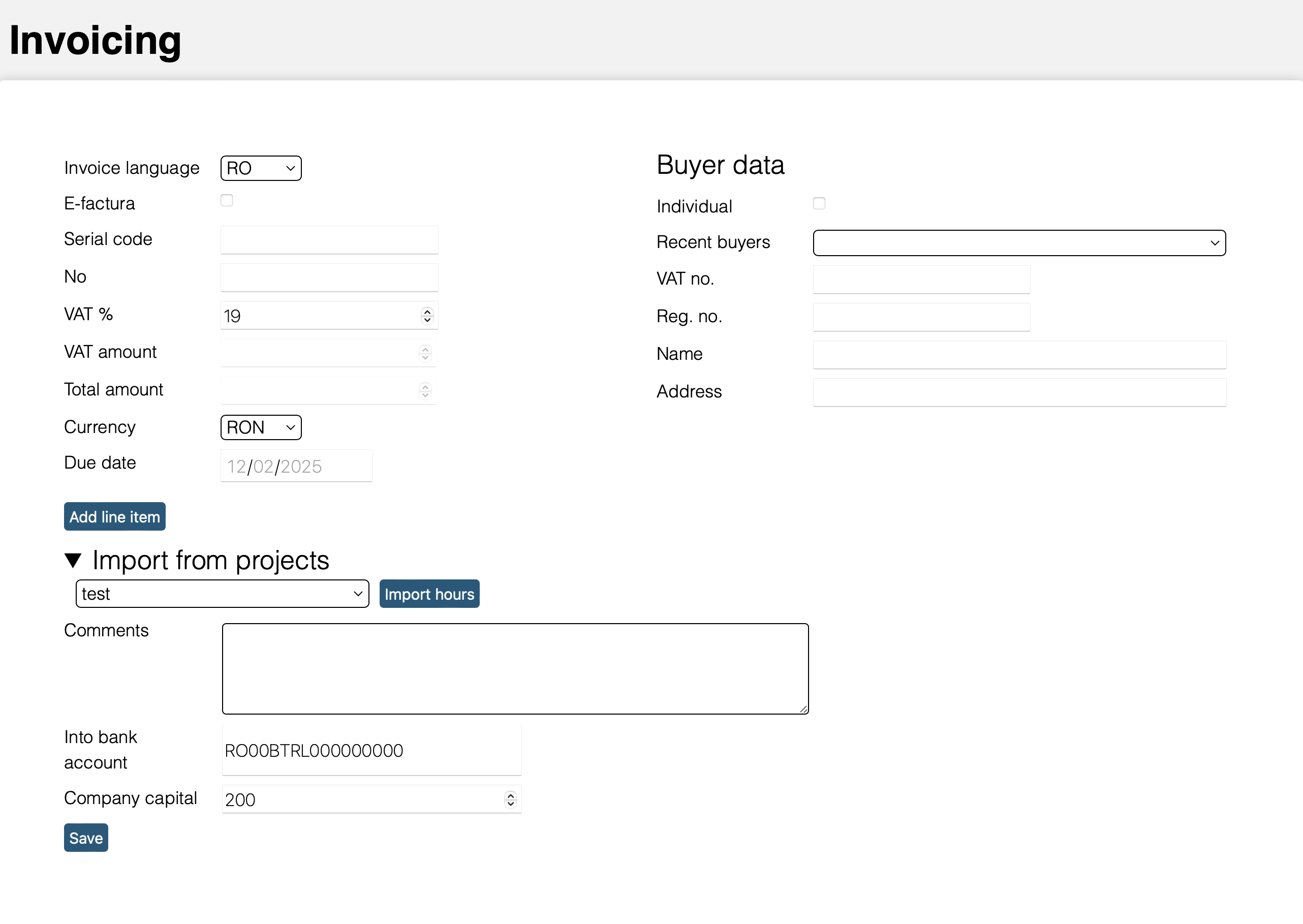Click the VAT % stepper arrows
This screenshot has height=924, width=1303.
point(427,315)
